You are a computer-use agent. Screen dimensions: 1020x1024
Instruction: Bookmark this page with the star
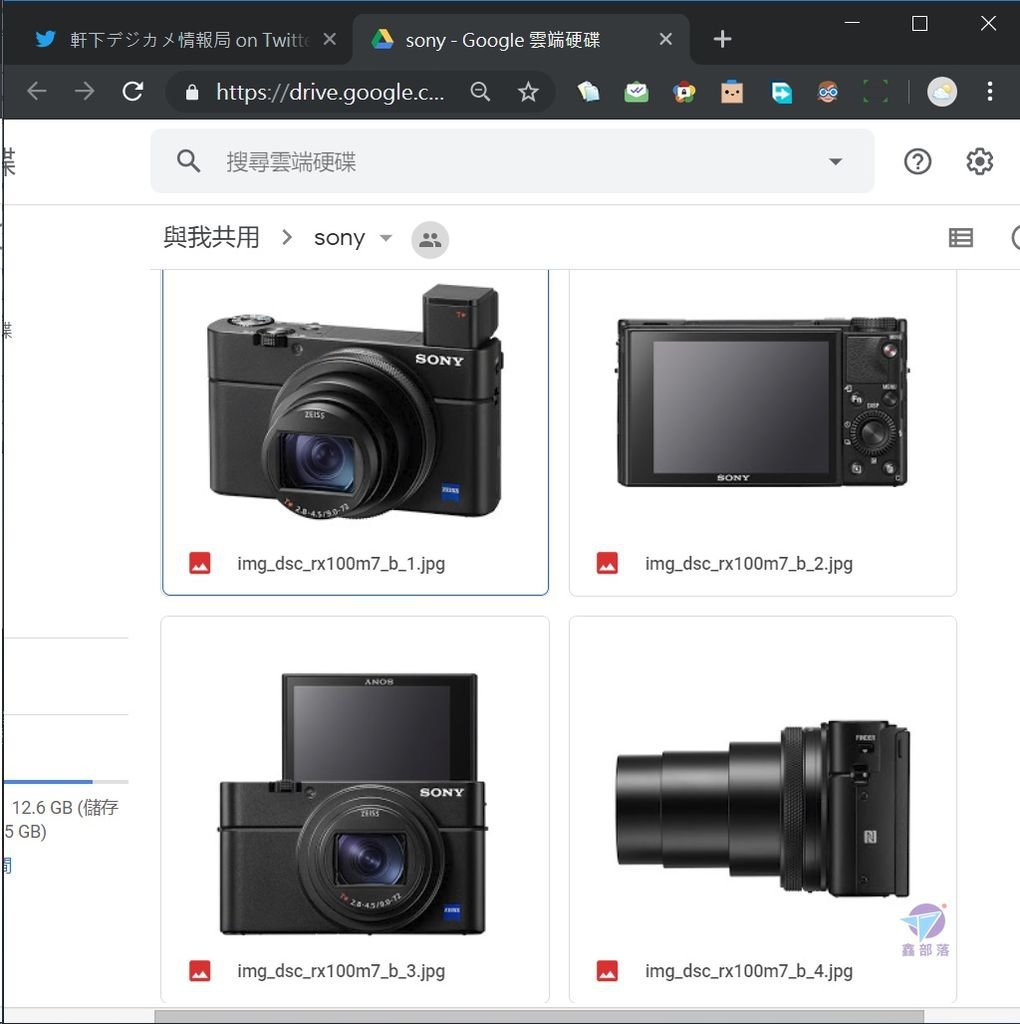point(528,91)
